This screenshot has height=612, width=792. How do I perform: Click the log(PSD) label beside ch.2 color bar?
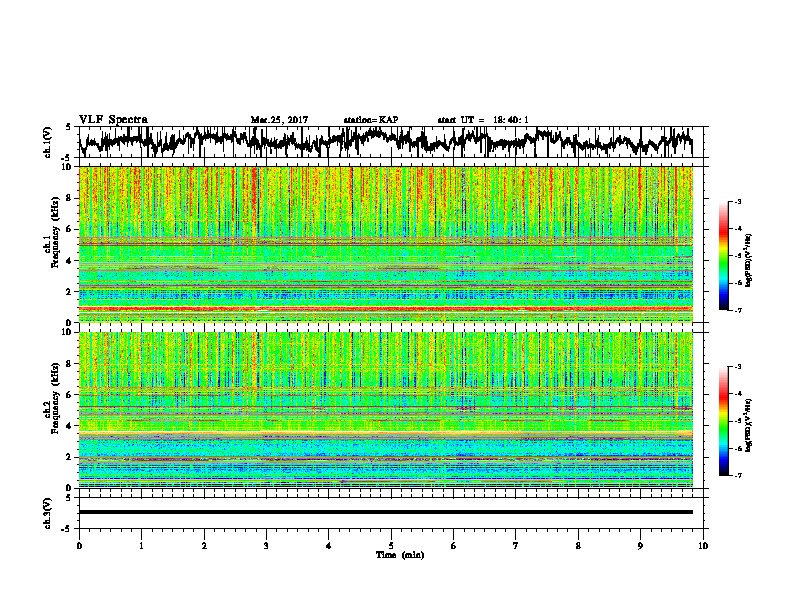click(x=749, y=424)
